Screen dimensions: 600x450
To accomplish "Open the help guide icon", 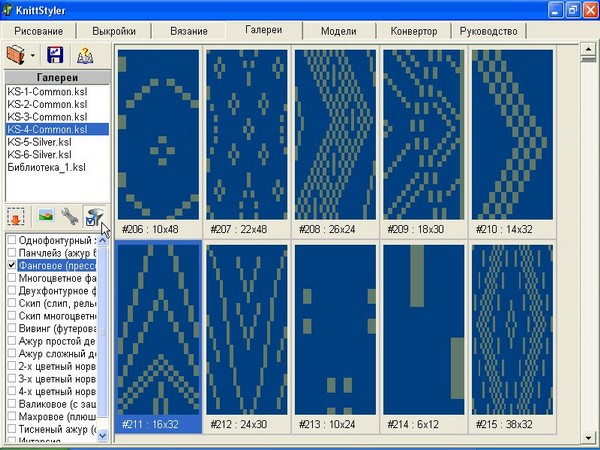I will point(85,55).
